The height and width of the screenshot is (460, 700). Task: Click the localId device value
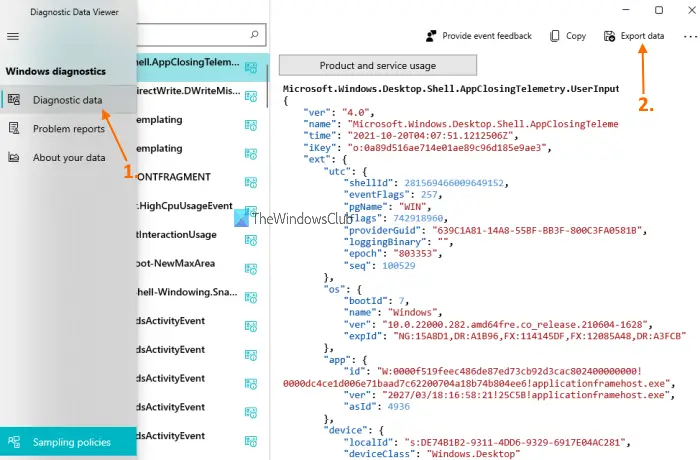(515, 443)
